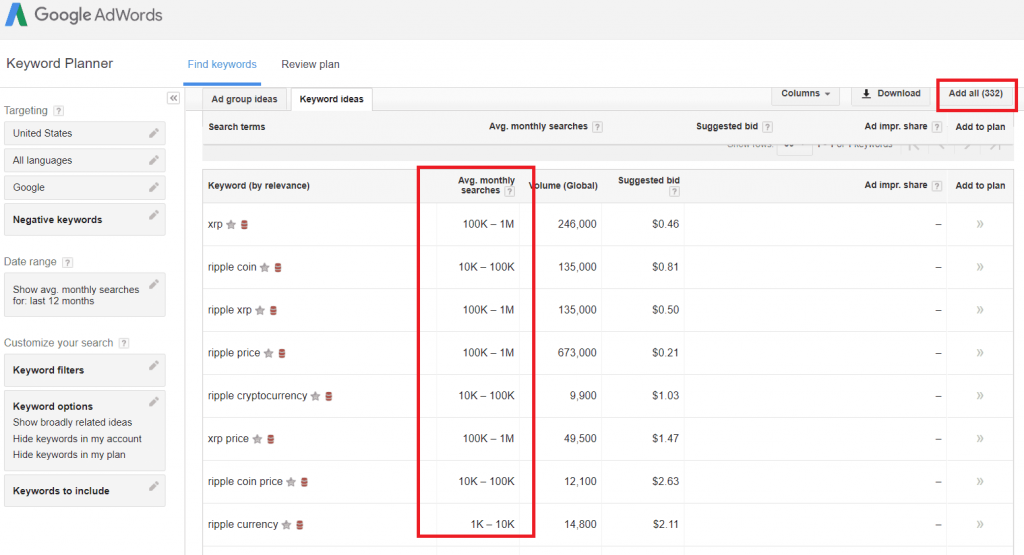Click the 673,000 volume value

pos(577,353)
